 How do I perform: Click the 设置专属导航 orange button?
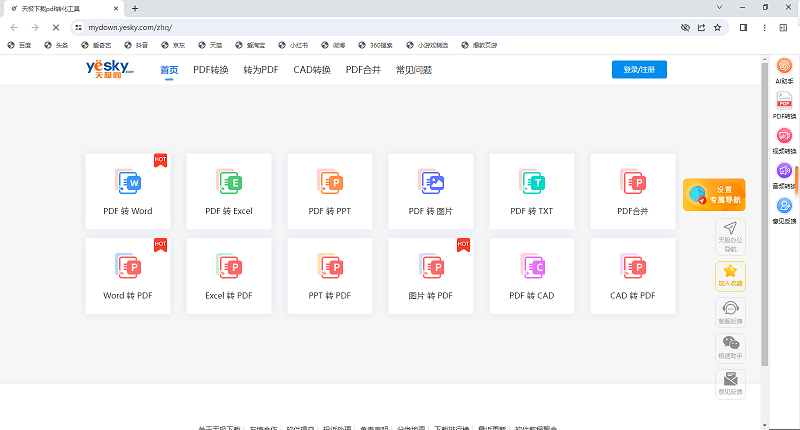pyautogui.click(x=714, y=195)
